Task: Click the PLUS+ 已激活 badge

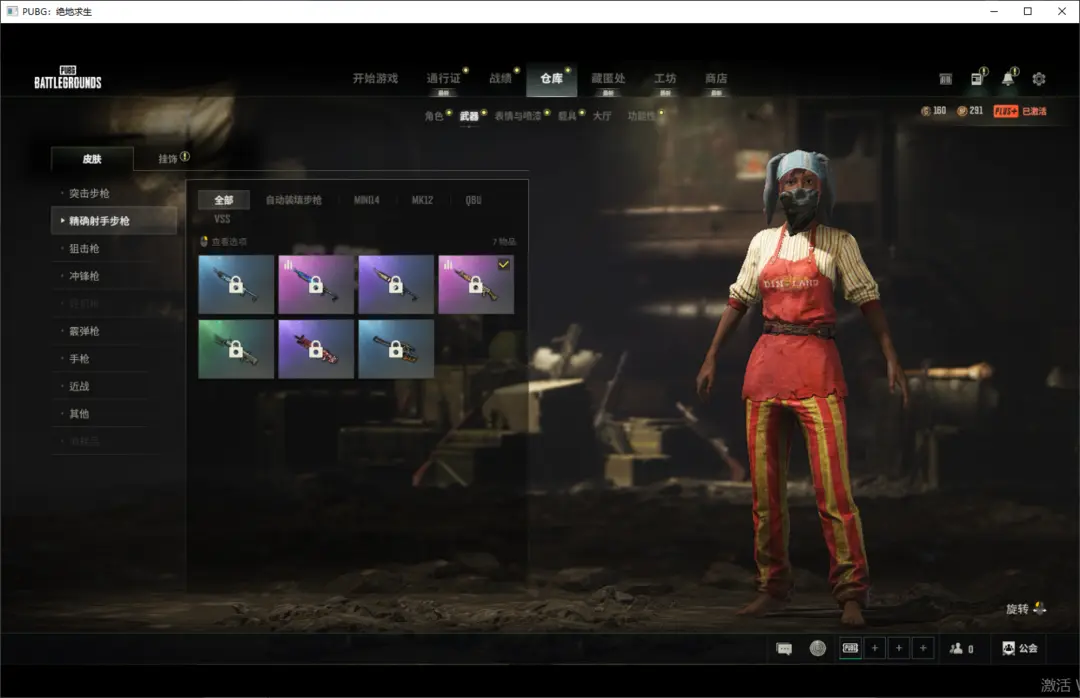Action: point(1019,111)
